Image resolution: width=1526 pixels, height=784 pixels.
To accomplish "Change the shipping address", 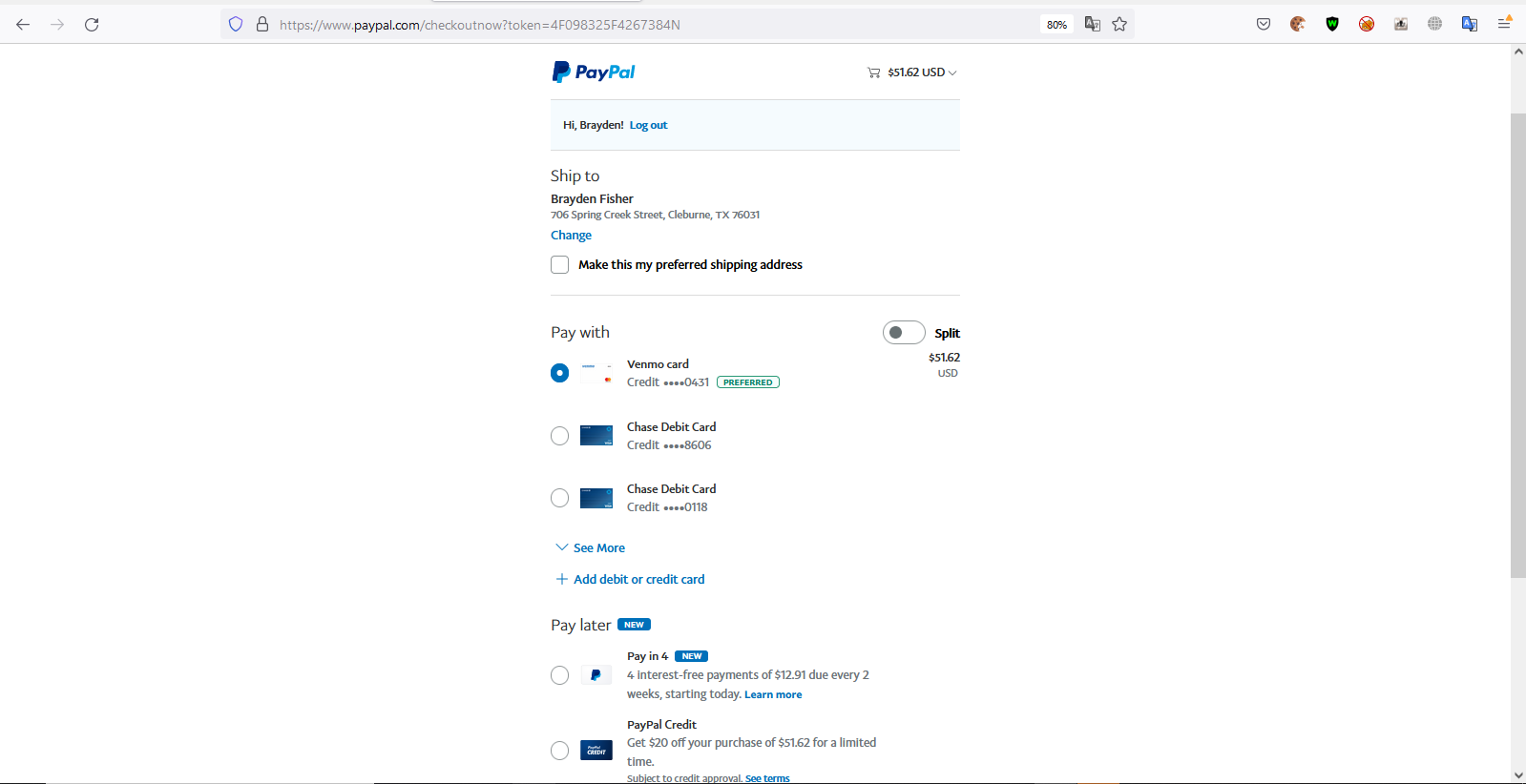I will click(x=571, y=236).
